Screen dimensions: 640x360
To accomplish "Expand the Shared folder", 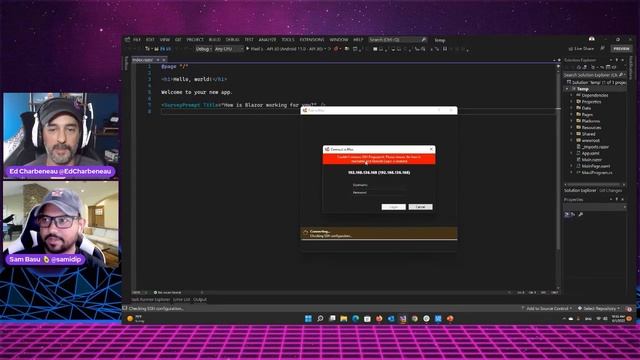I will pos(571,134).
